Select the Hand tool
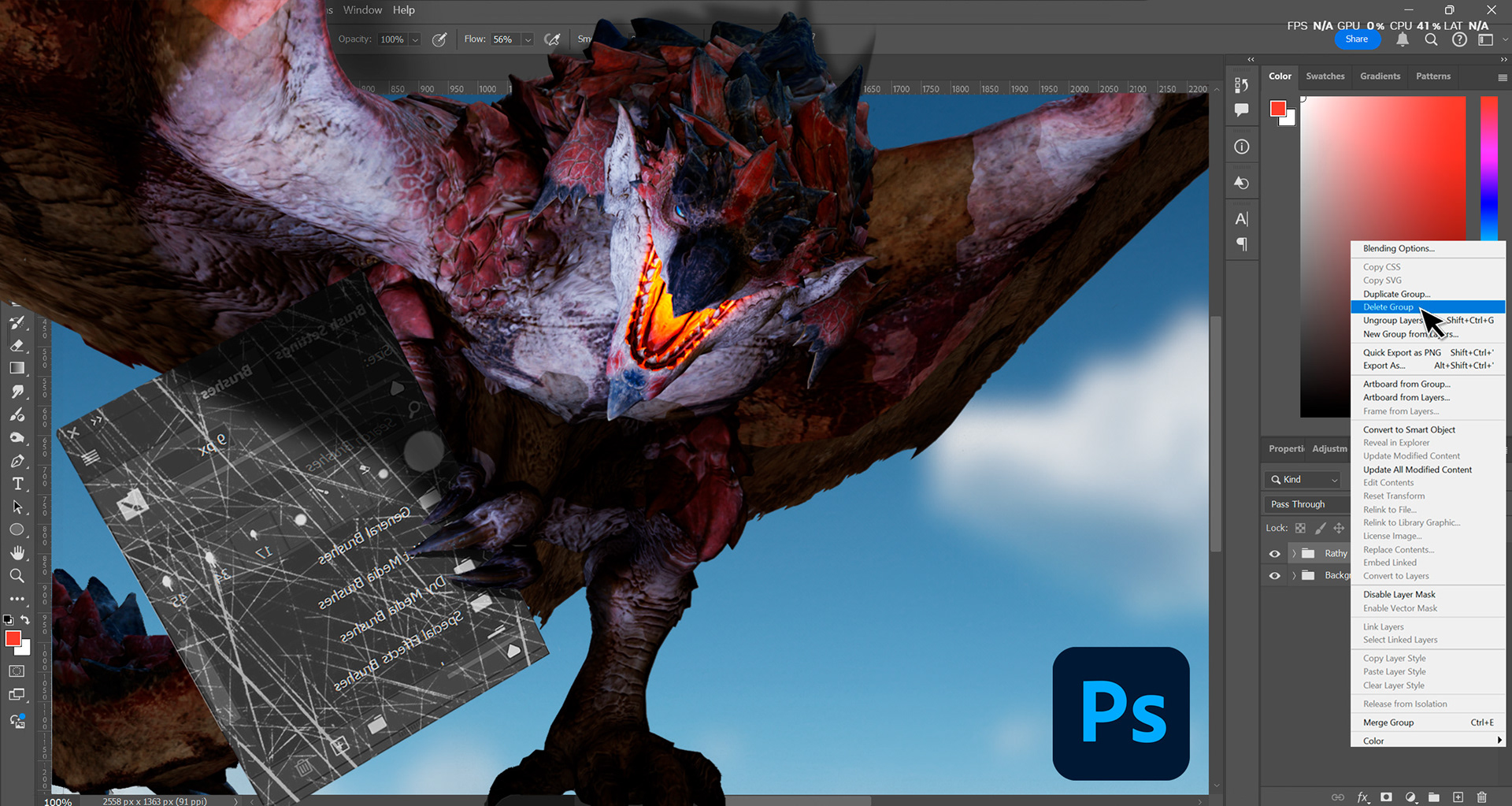Image resolution: width=1512 pixels, height=806 pixels. tap(17, 553)
